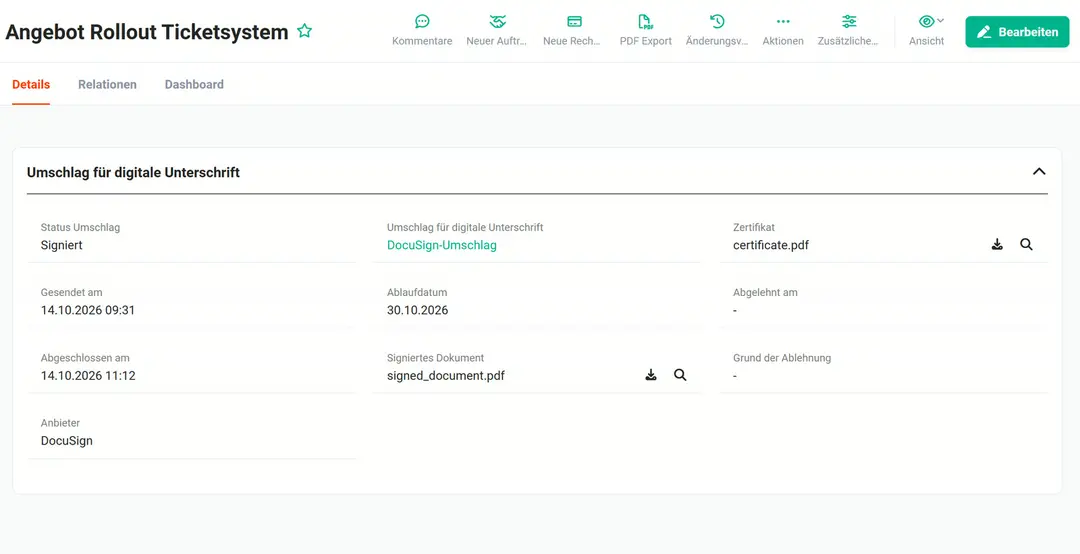1080x554 pixels.
Task: Switch to the Dashboard tab
Action: (x=194, y=85)
